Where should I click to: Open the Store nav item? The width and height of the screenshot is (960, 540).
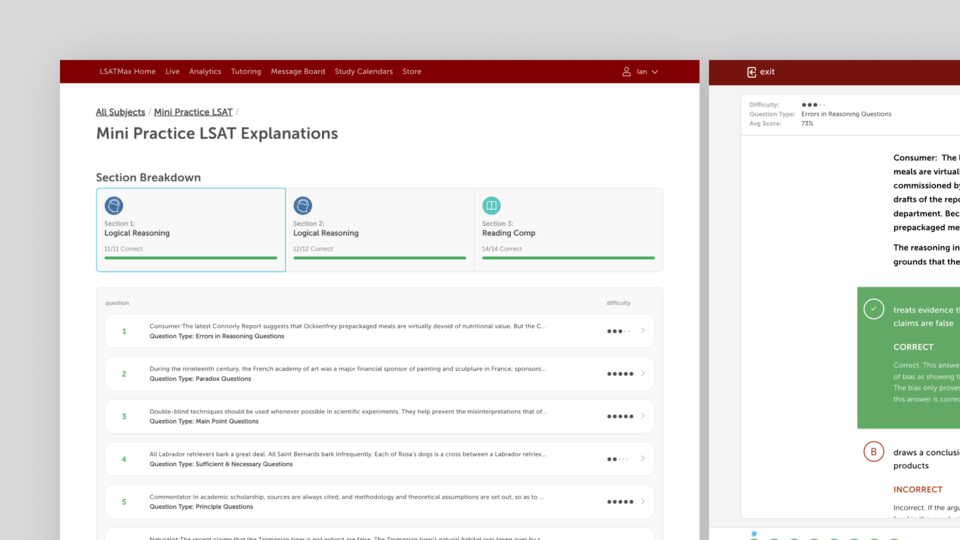[411, 72]
